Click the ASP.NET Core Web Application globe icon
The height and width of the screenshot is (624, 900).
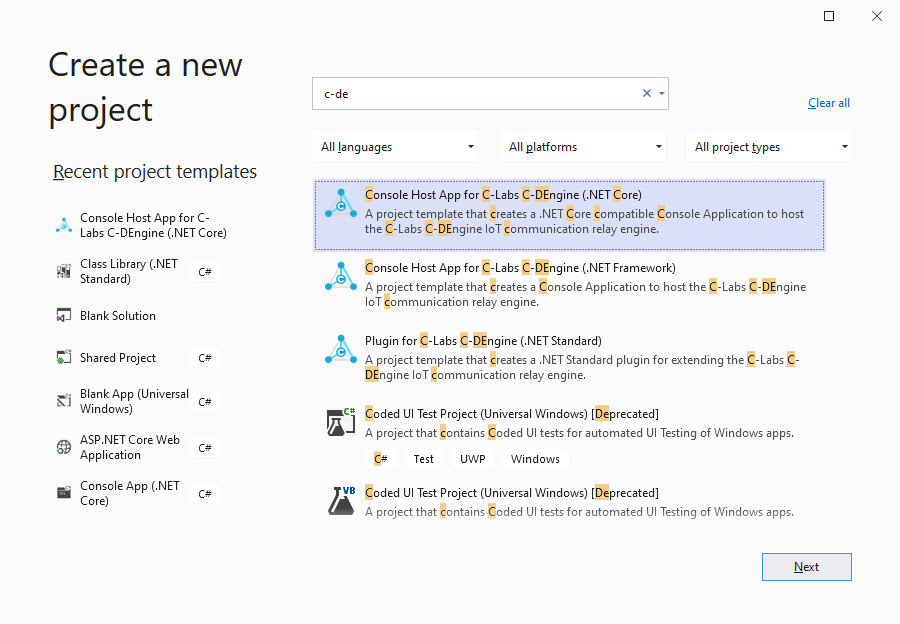(64, 447)
